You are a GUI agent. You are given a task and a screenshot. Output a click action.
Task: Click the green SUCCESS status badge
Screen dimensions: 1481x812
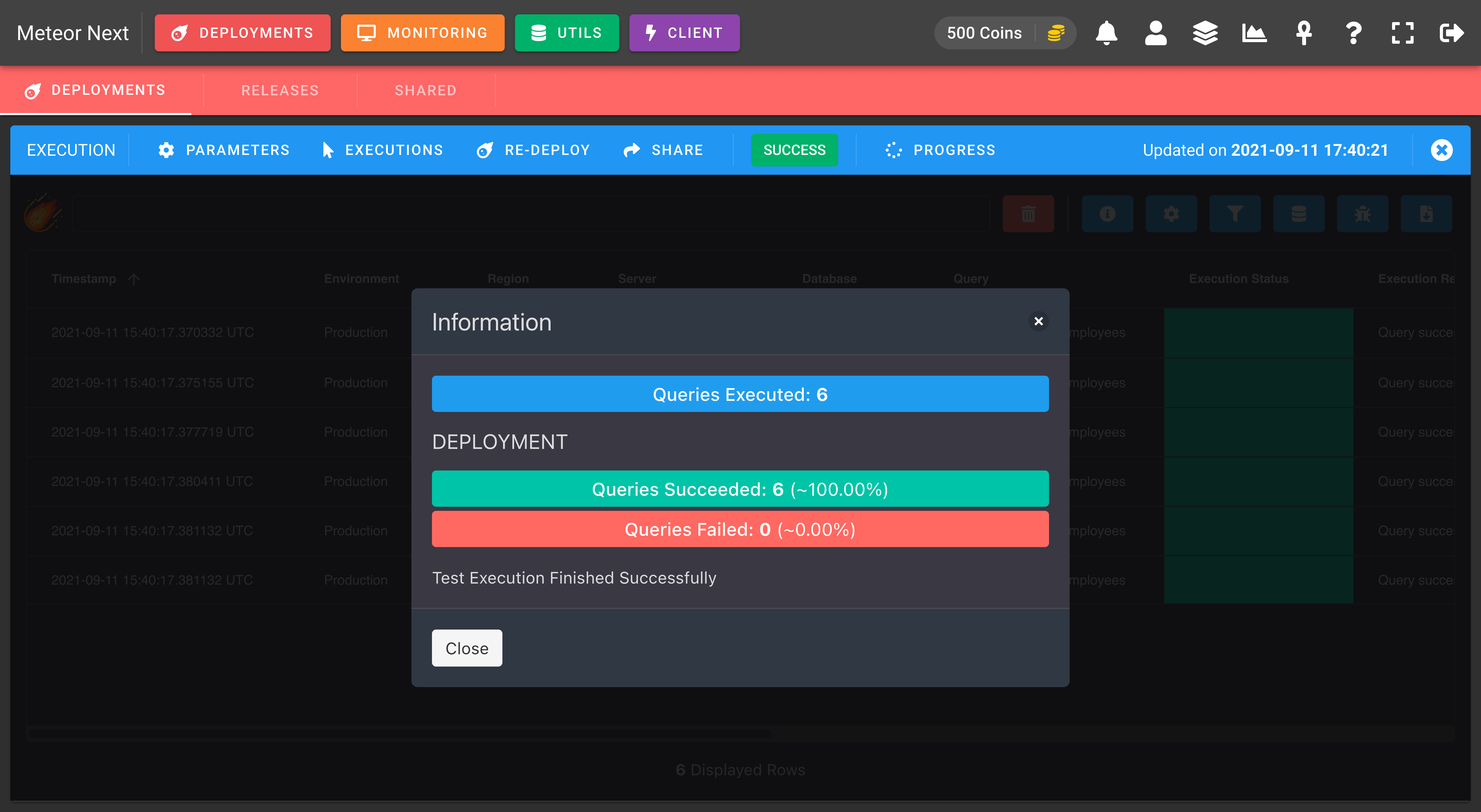[794, 150]
